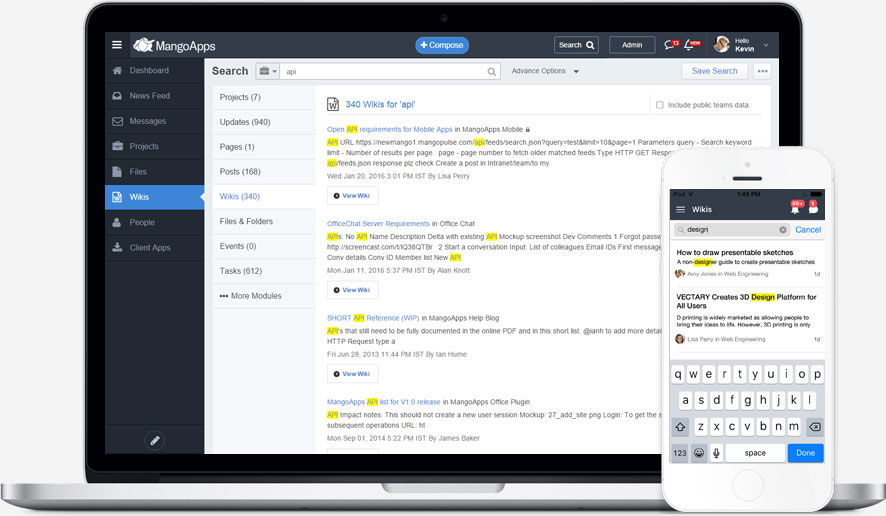886x516 pixels.
Task: Open 'OfficeChat Server Requirements' wiki link
Action: 378,224
